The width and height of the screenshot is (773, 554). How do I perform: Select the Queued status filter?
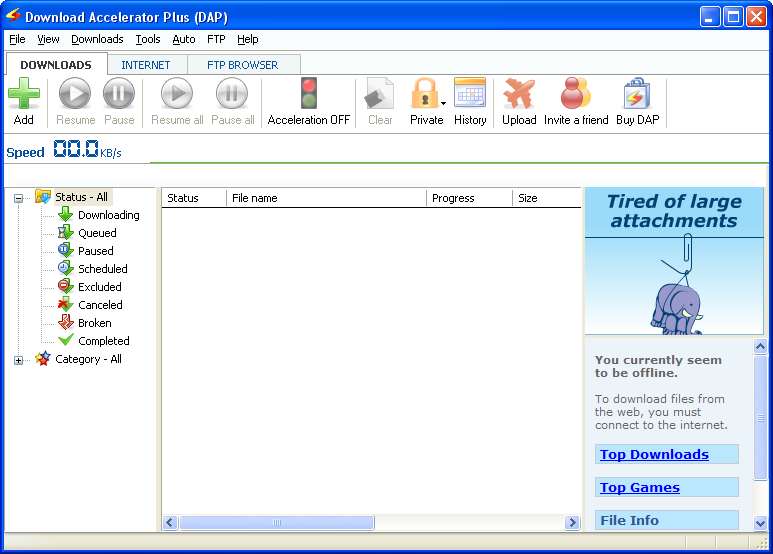click(x=97, y=233)
